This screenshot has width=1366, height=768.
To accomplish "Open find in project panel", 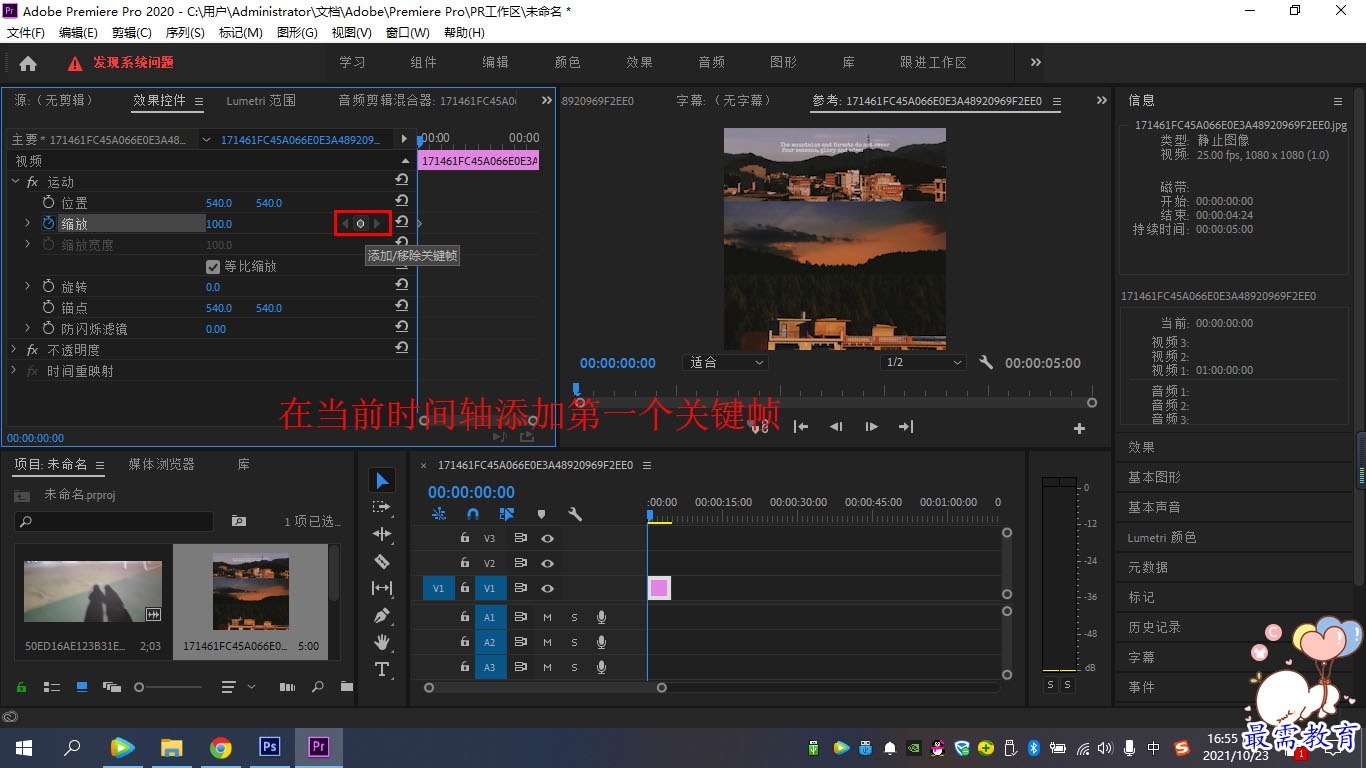I will (318, 687).
